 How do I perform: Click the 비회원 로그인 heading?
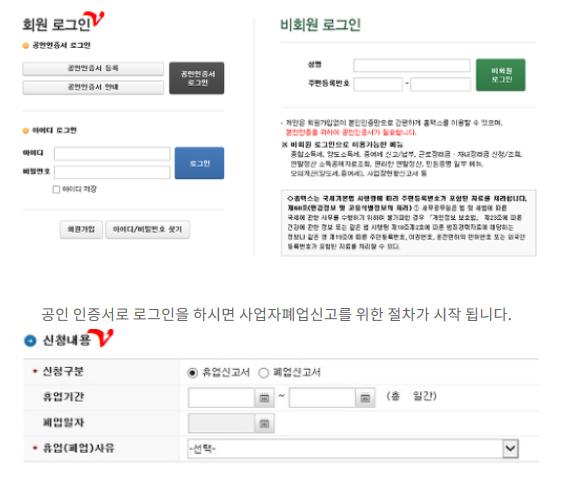tap(320, 25)
